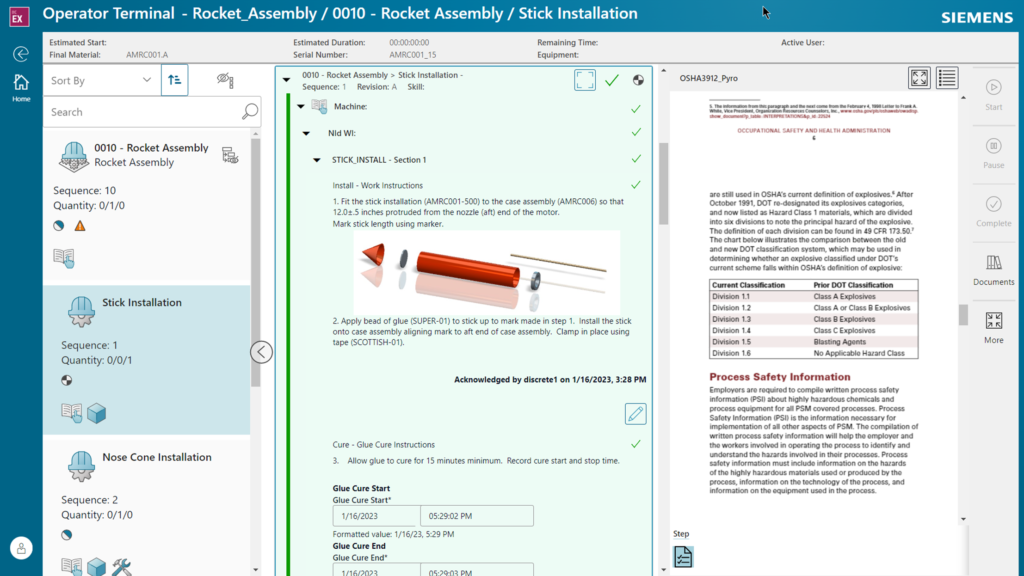Open the Documents panel button
Image resolution: width=1024 pixels, height=576 pixels.
pyautogui.click(x=993, y=270)
